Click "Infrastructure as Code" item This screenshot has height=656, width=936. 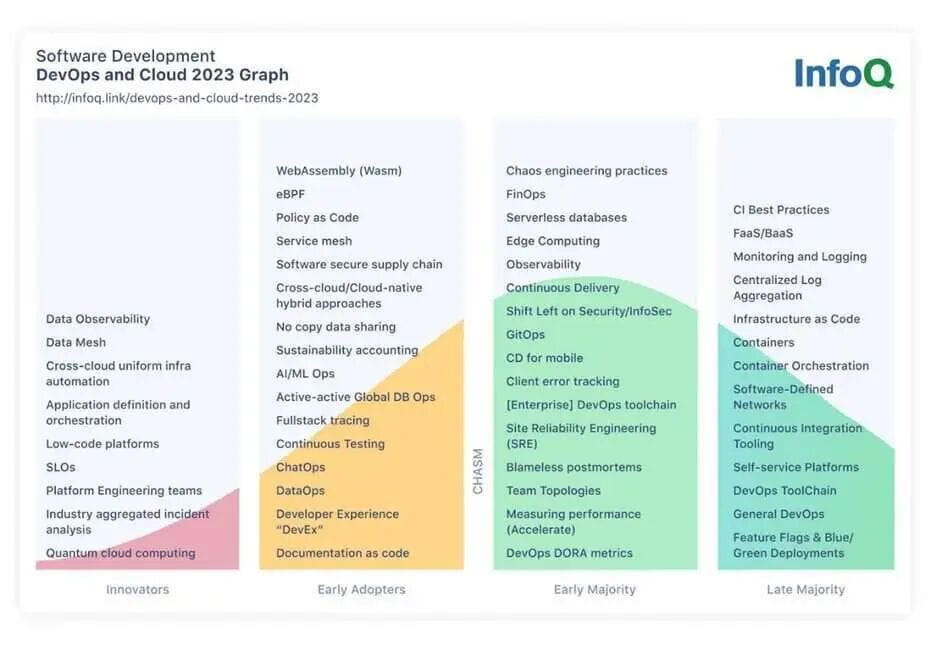[796, 319]
